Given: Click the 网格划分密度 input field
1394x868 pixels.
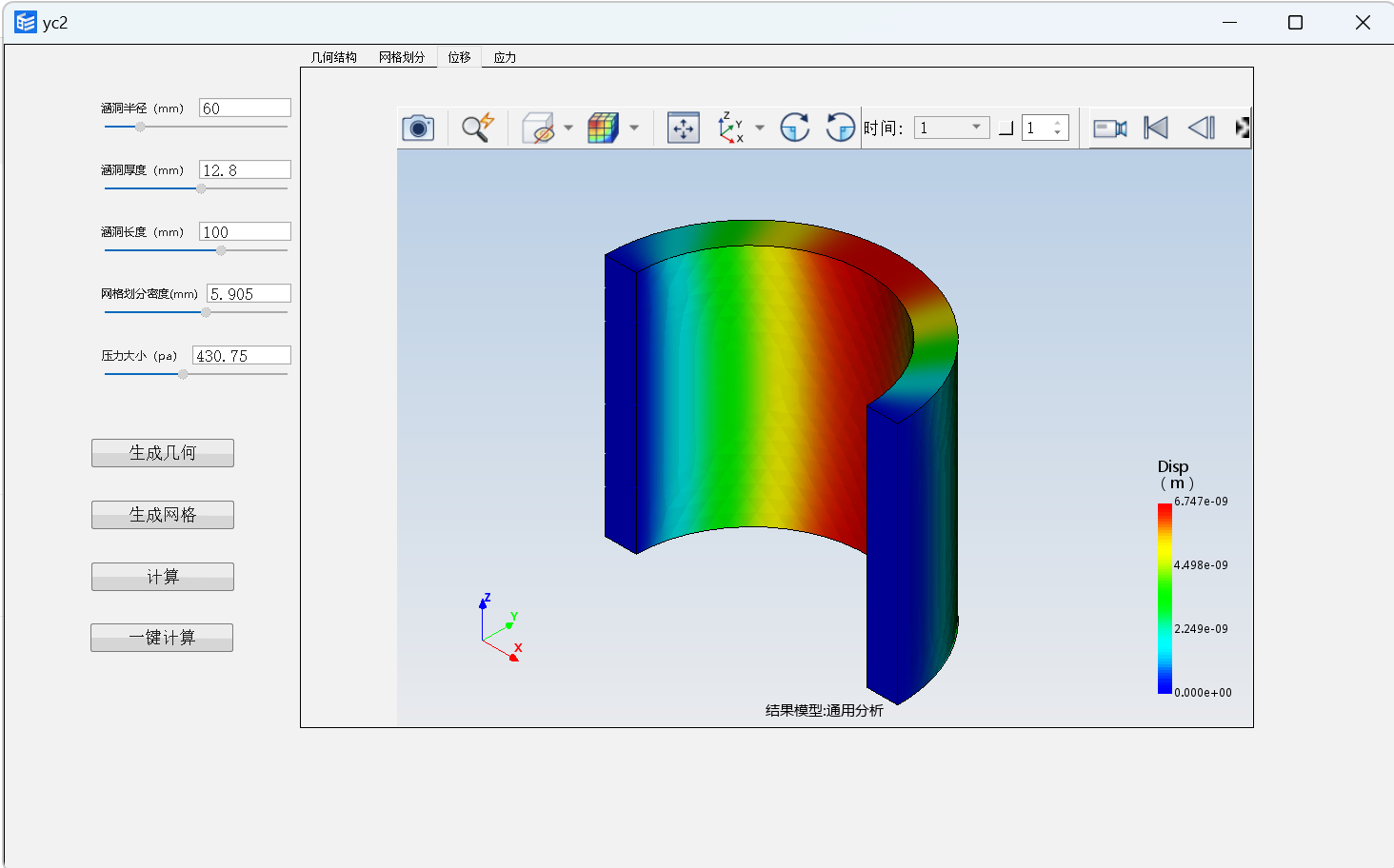Looking at the screenshot, I should point(249,294).
